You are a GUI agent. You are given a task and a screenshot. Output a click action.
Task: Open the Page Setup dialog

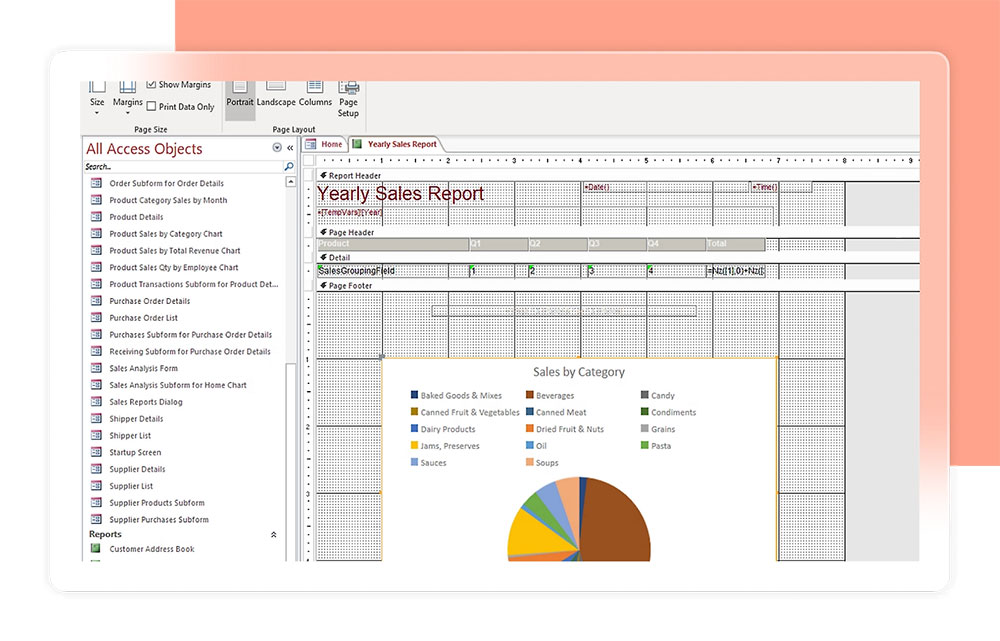pyautogui.click(x=348, y=98)
